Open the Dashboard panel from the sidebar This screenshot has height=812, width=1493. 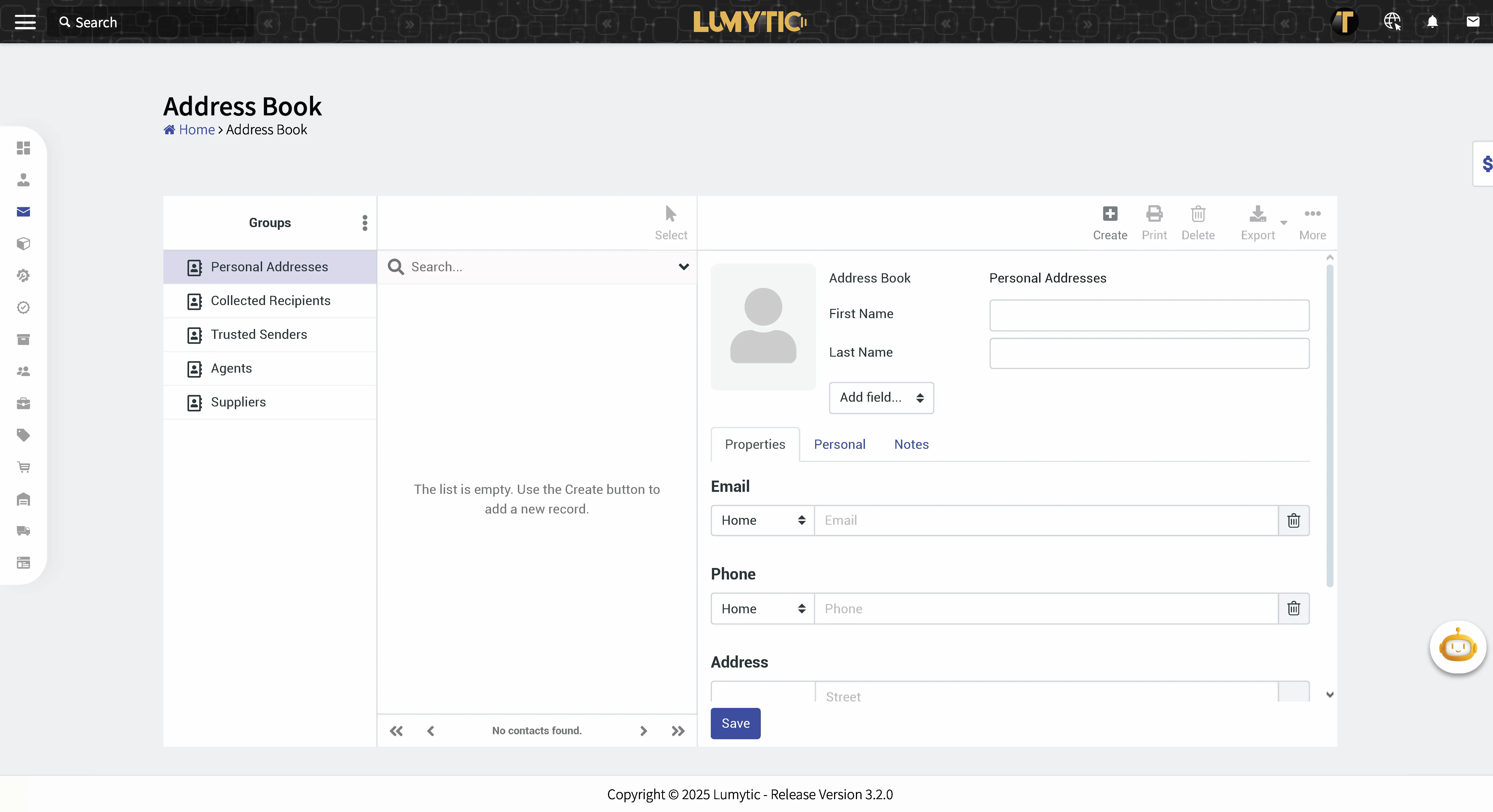pos(23,148)
